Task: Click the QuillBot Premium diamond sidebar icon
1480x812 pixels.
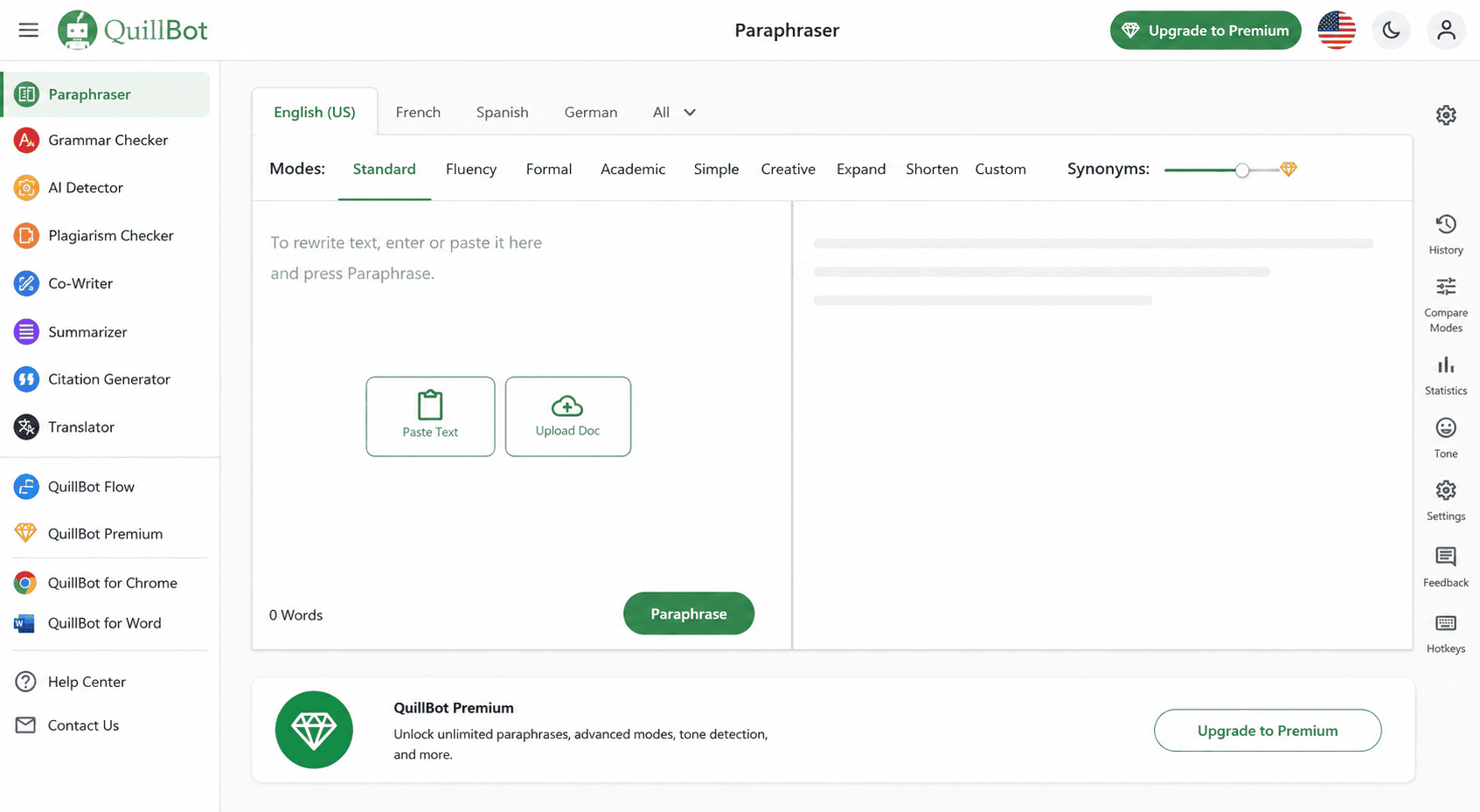Action: click(x=26, y=533)
